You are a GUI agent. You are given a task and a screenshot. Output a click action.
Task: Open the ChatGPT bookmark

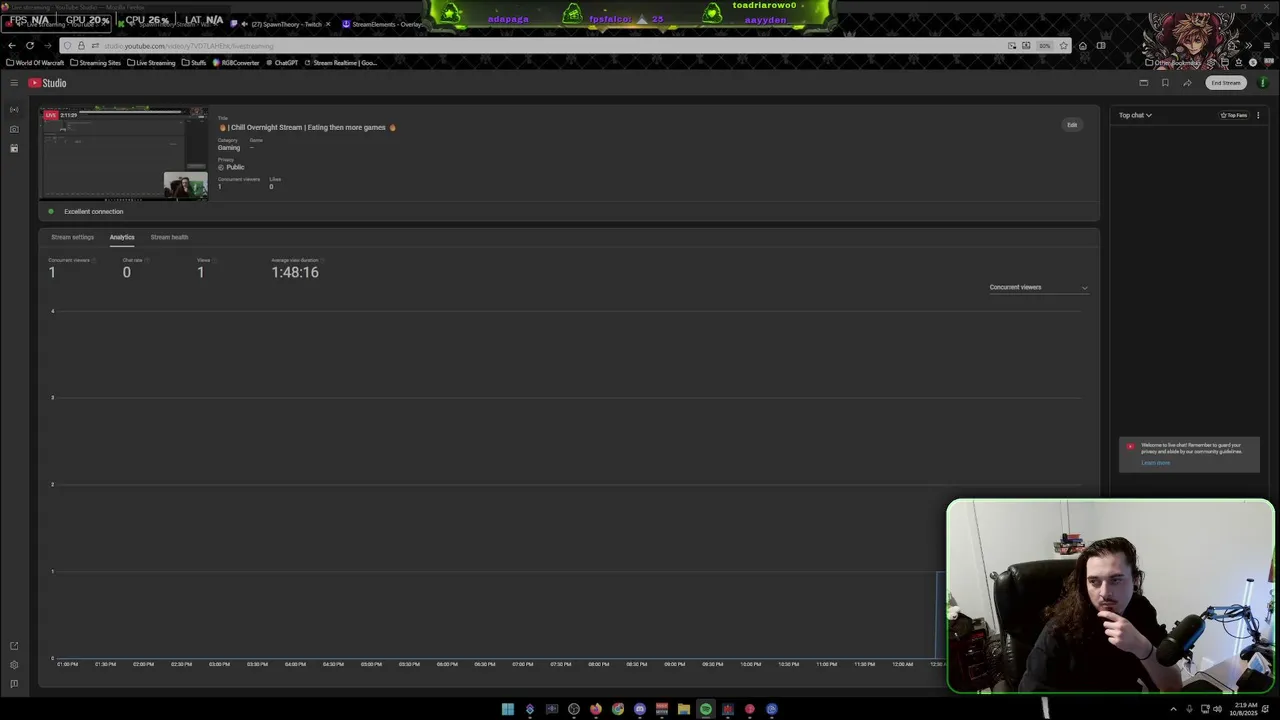point(282,62)
